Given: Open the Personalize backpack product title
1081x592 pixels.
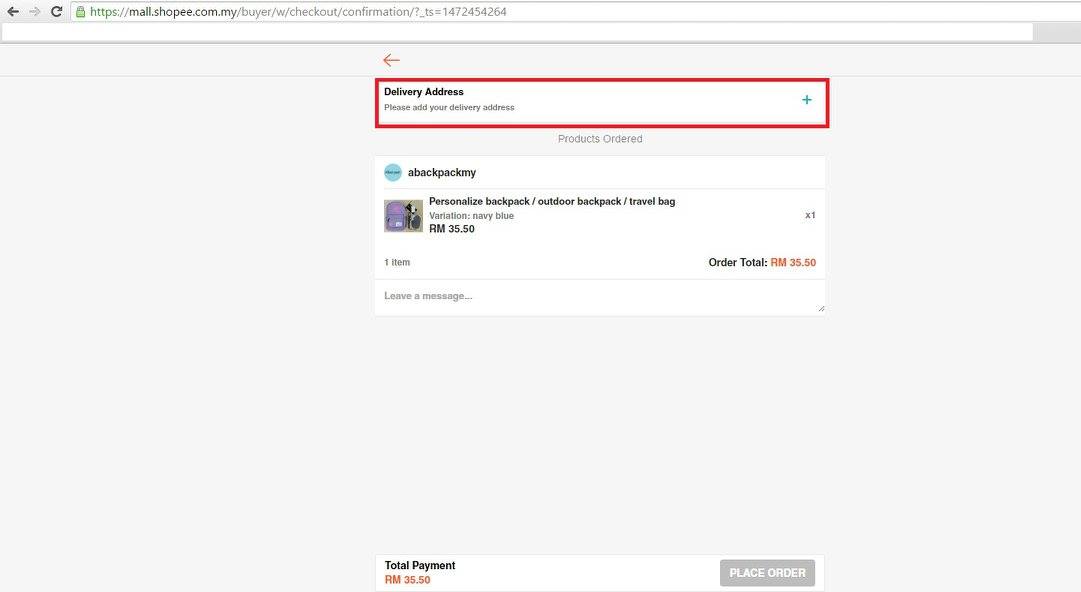Looking at the screenshot, I should coord(552,201).
